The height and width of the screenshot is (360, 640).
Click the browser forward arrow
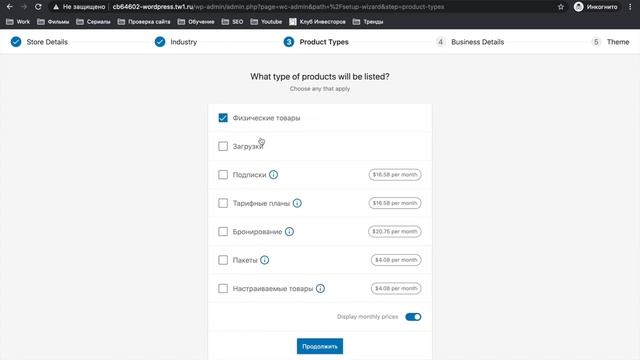click(24, 7)
